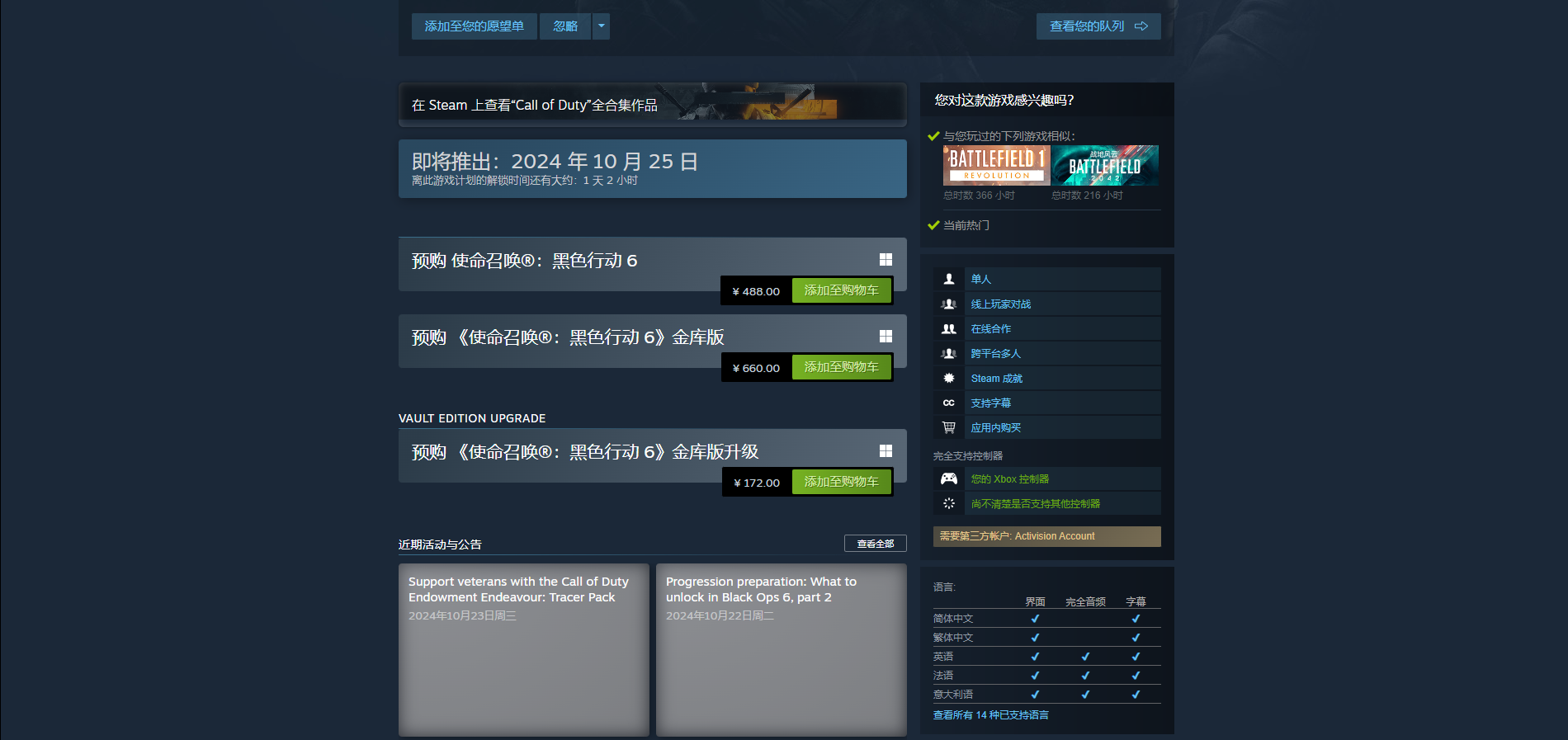This screenshot has height=740, width=1568.
Task: Click 查看全部 for recent events
Action: (x=876, y=544)
